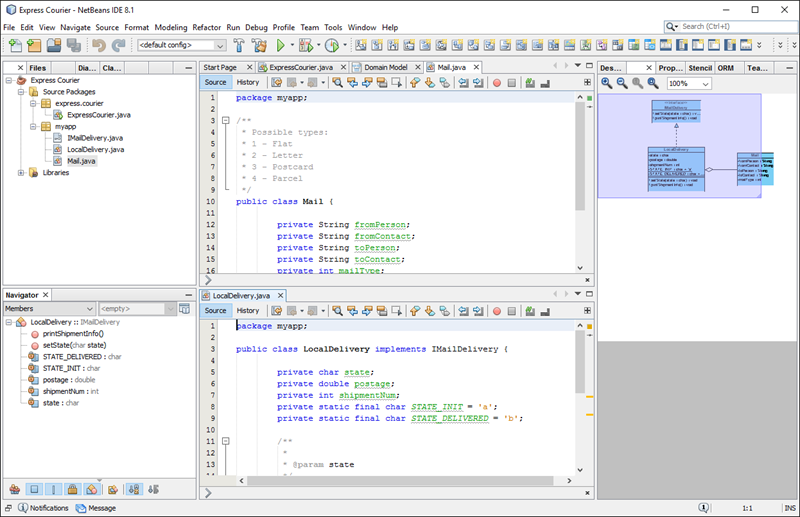Click the zoom in icon in diagram panel
Viewport: 800px width, 517px height.
coord(607,83)
